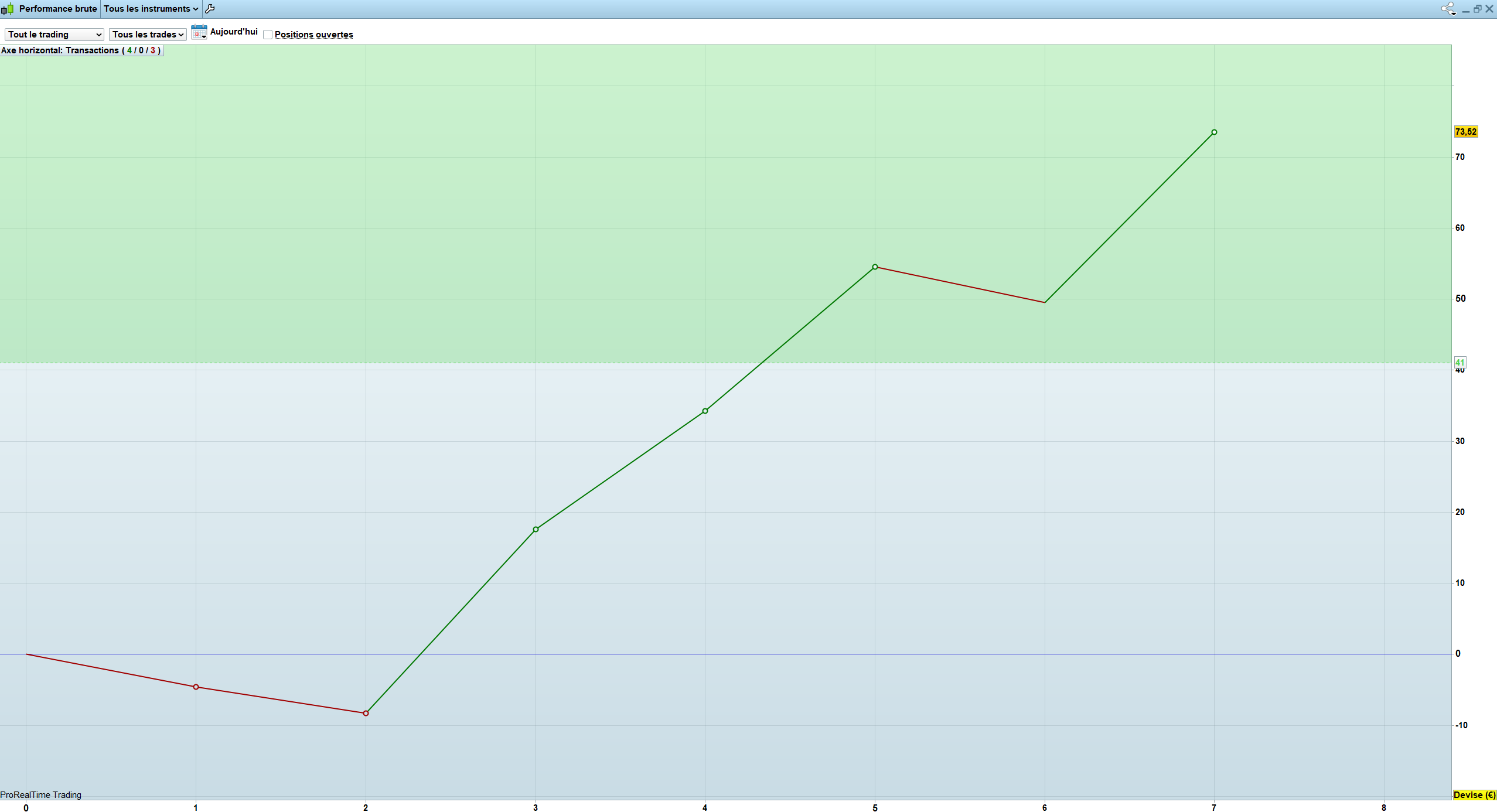
Task: Click the yellow 73,52 value marker
Action: click(x=1465, y=132)
